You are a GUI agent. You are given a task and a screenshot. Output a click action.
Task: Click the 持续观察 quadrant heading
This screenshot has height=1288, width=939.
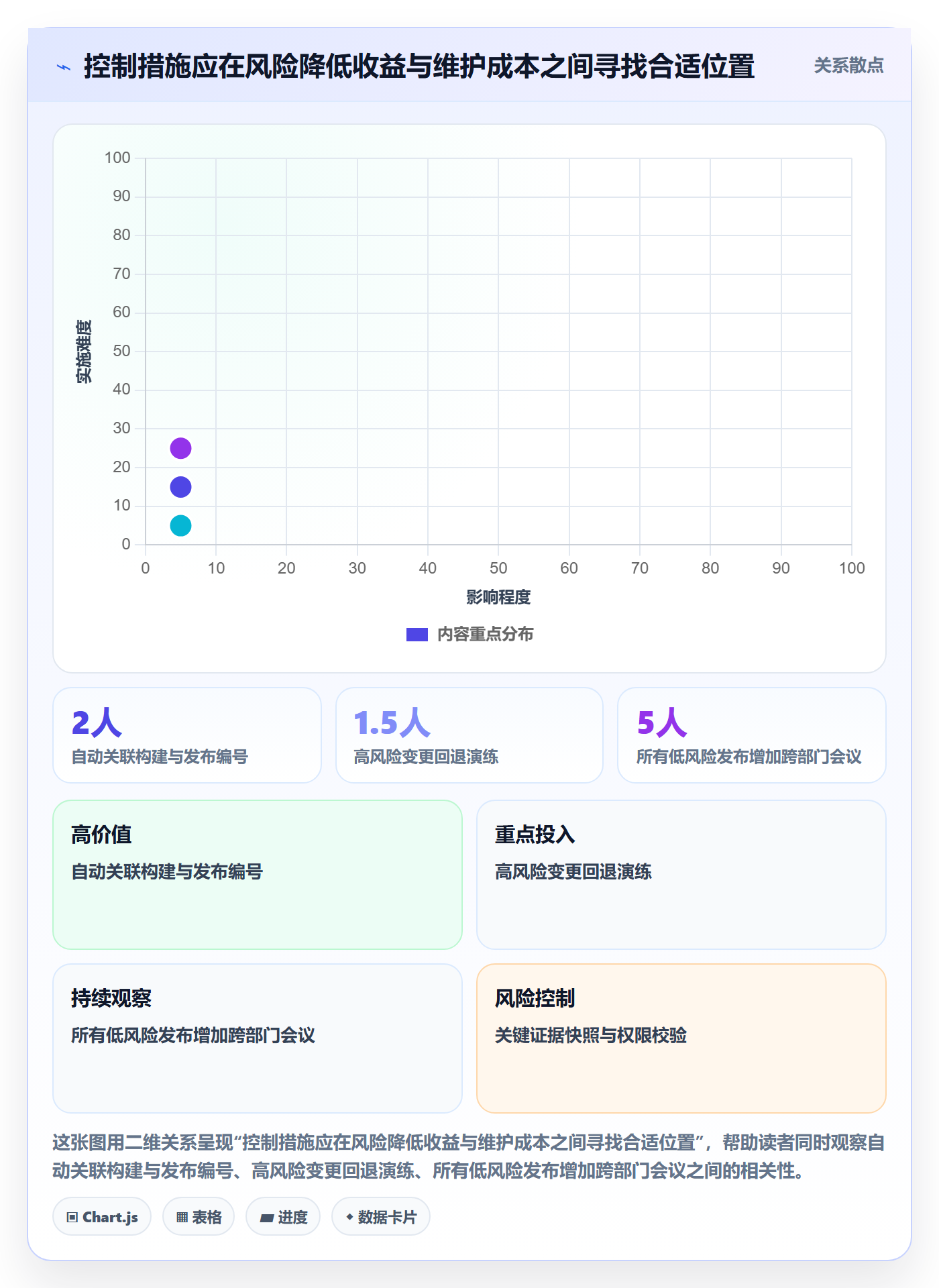click(x=111, y=998)
